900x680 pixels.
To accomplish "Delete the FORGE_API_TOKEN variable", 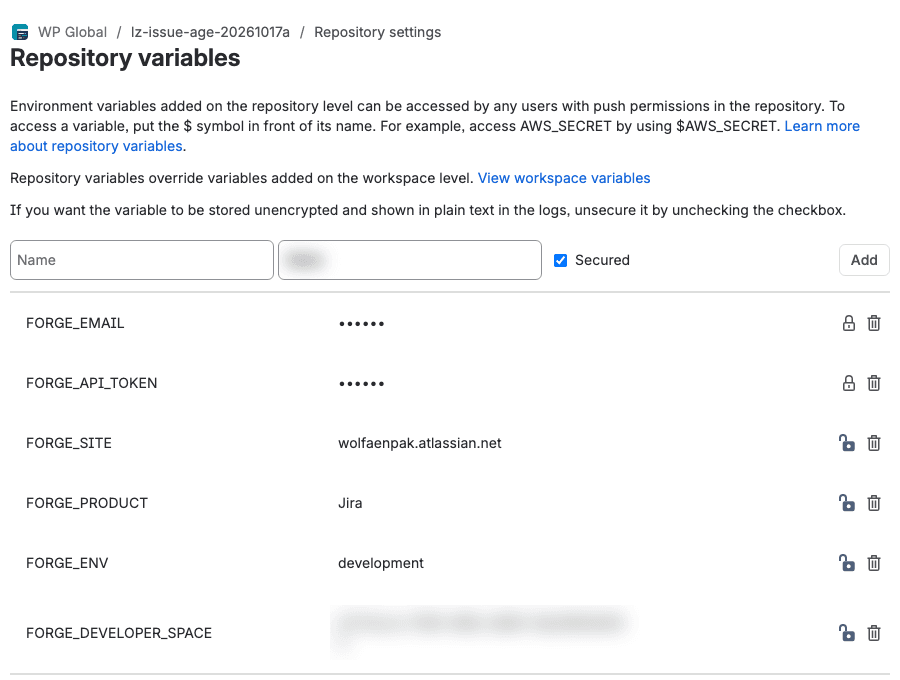I will pos(874,383).
